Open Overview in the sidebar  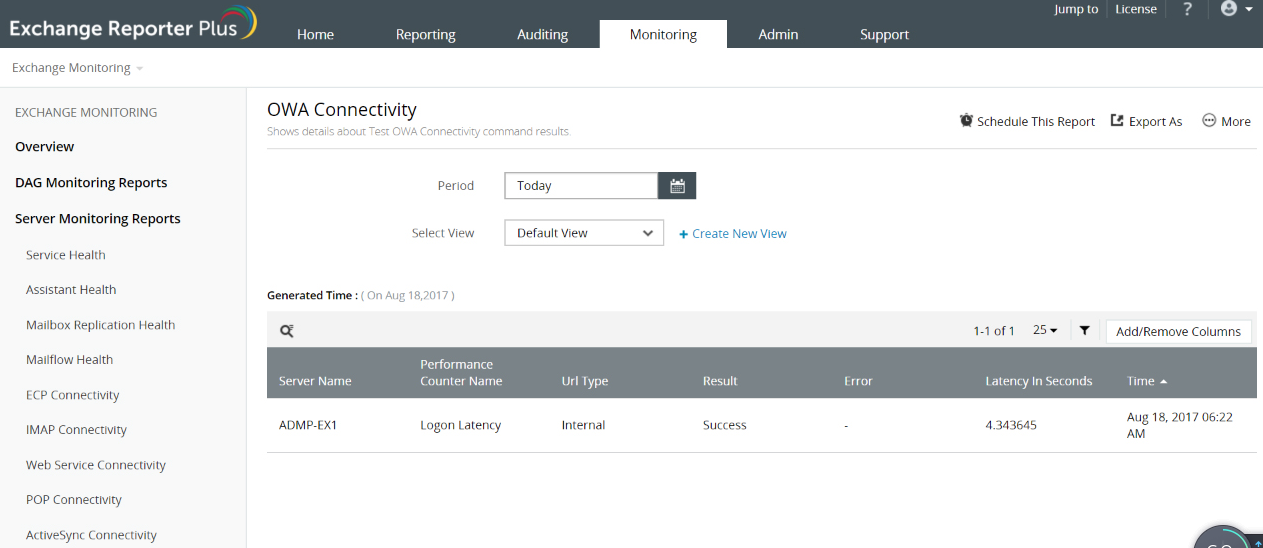click(x=44, y=147)
